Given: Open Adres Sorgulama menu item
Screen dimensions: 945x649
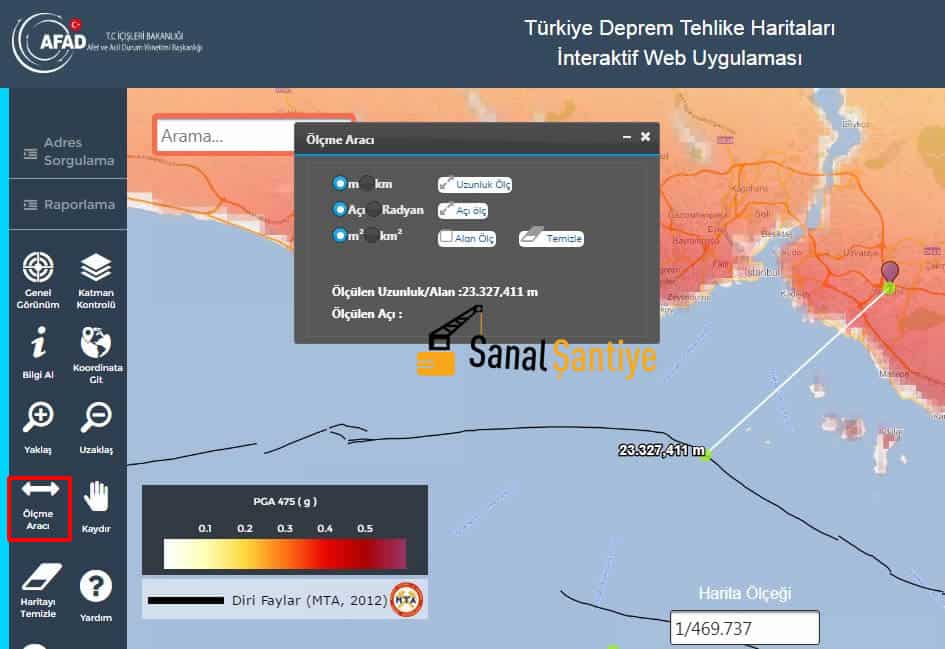Looking at the screenshot, I should point(68,151).
